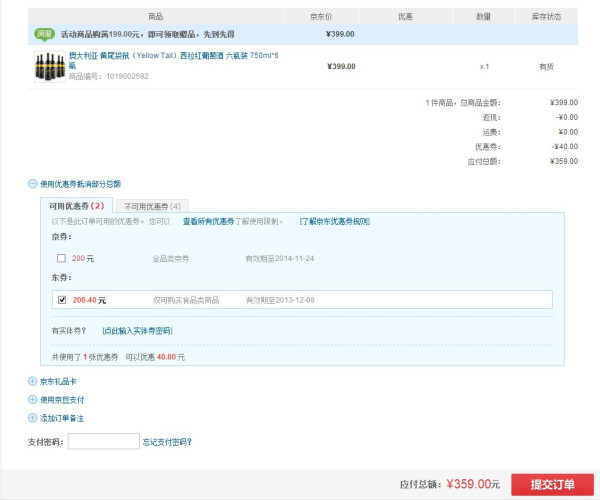Open the 查看所有优惠券 link
Screen dimensions: 600x500
[x=208, y=221]
